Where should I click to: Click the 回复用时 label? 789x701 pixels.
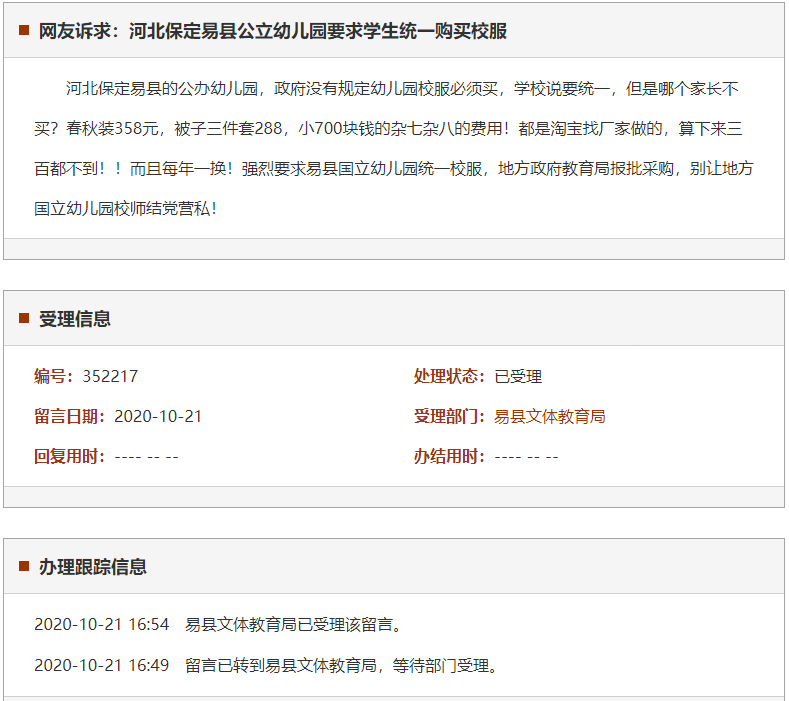point(70,456)
